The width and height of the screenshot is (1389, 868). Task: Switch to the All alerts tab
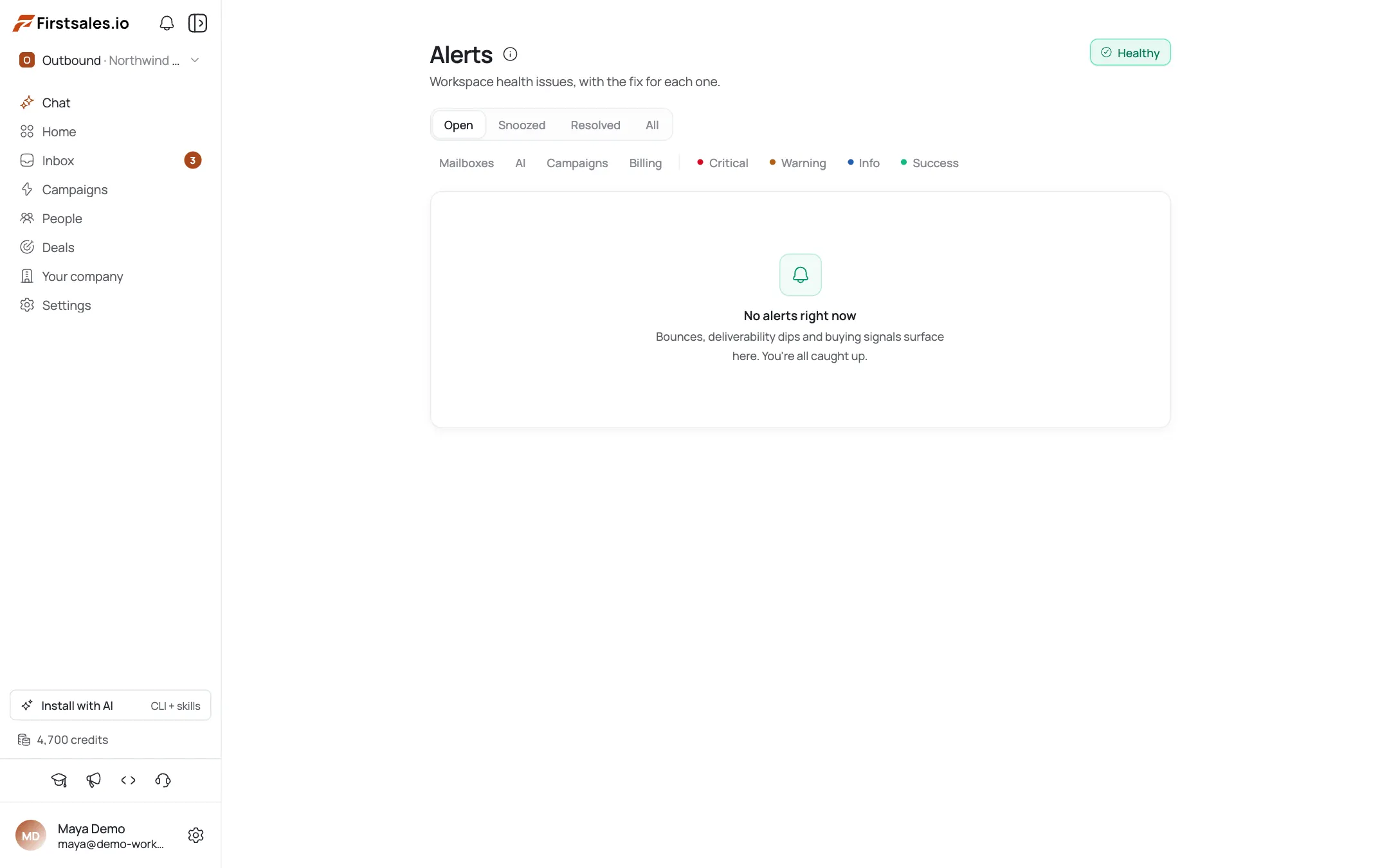pyautogui.click(x=652, y=125)
